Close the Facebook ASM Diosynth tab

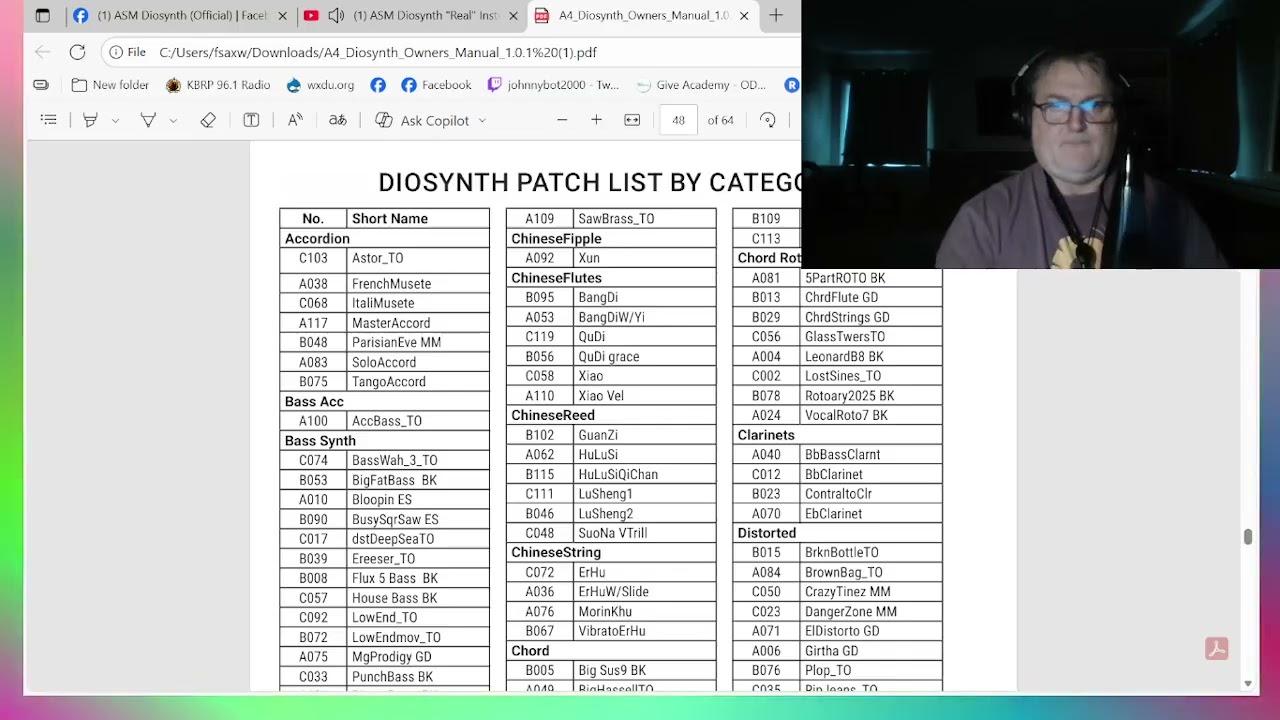282,16
